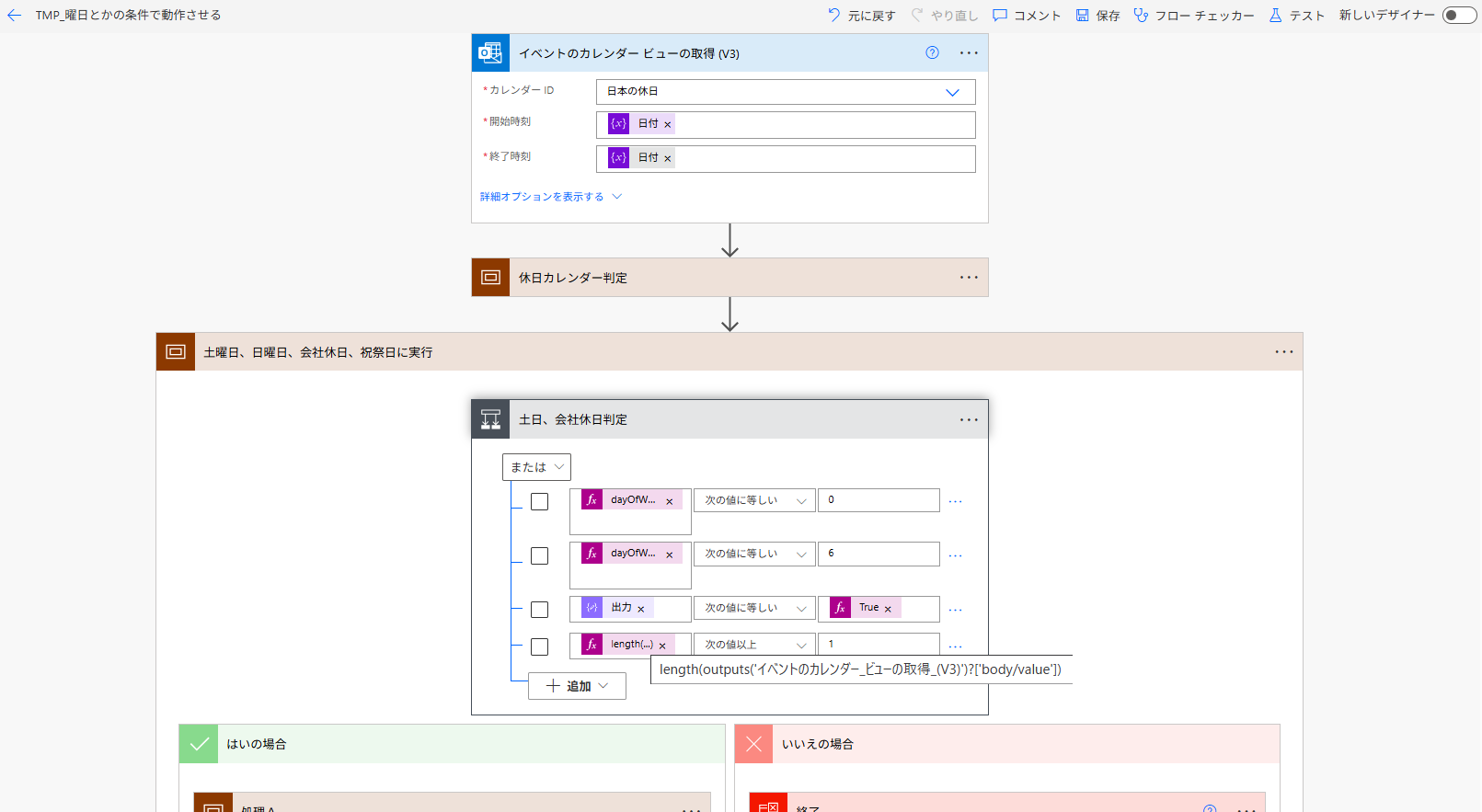Check the length(...) condition row
The height and width of the screenshot is (812, 1482).
[540, 646]
